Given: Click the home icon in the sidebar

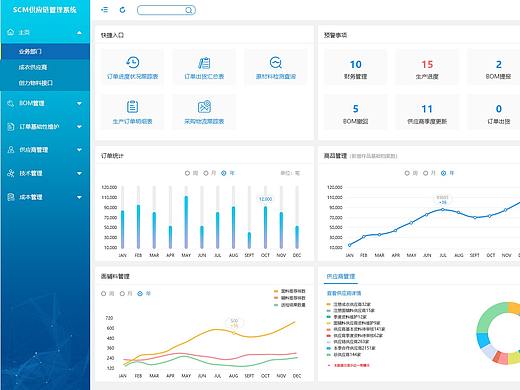Looking at the screenshot, I should coord(11,32).
